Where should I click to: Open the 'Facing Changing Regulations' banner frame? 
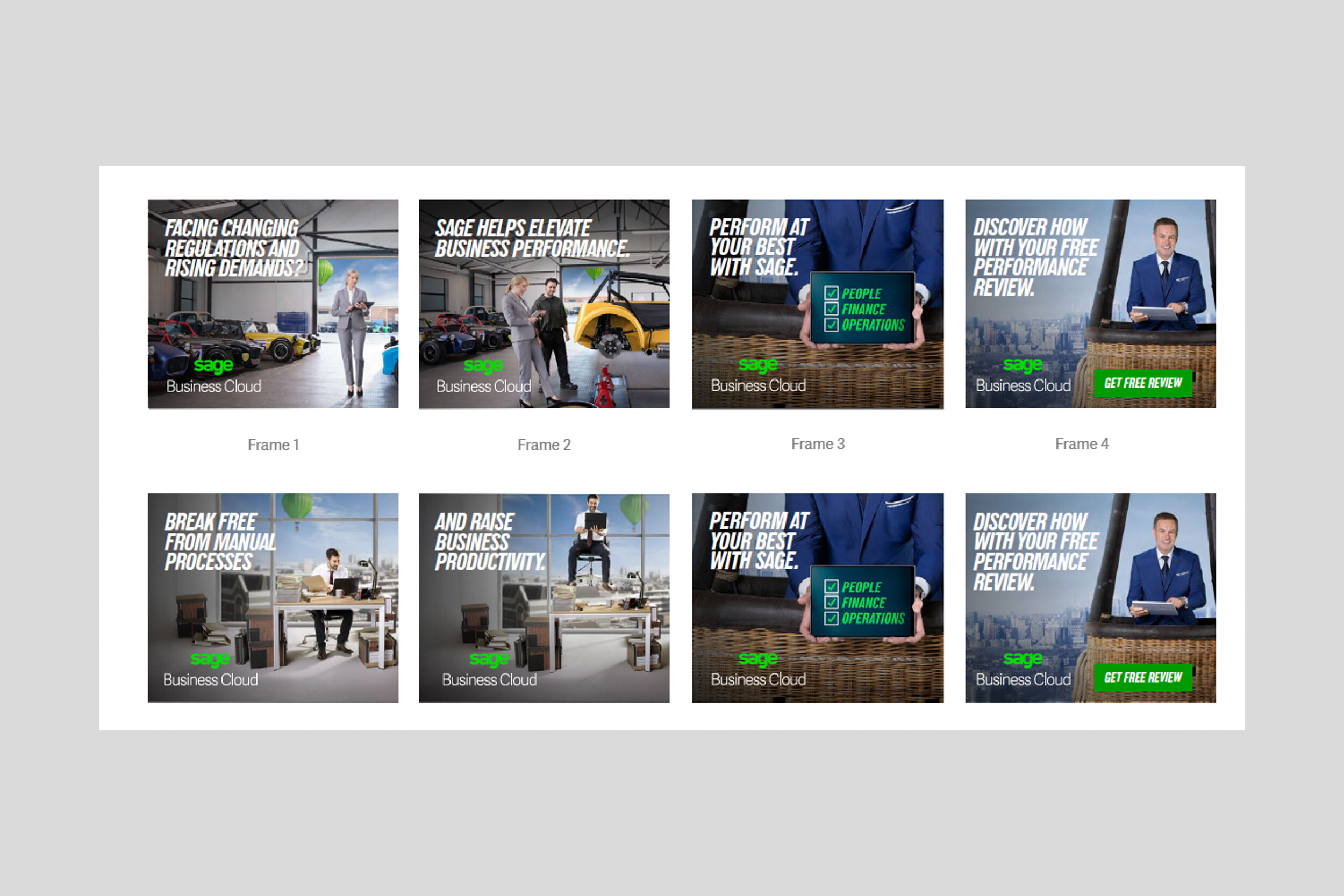tap(273, 304)
